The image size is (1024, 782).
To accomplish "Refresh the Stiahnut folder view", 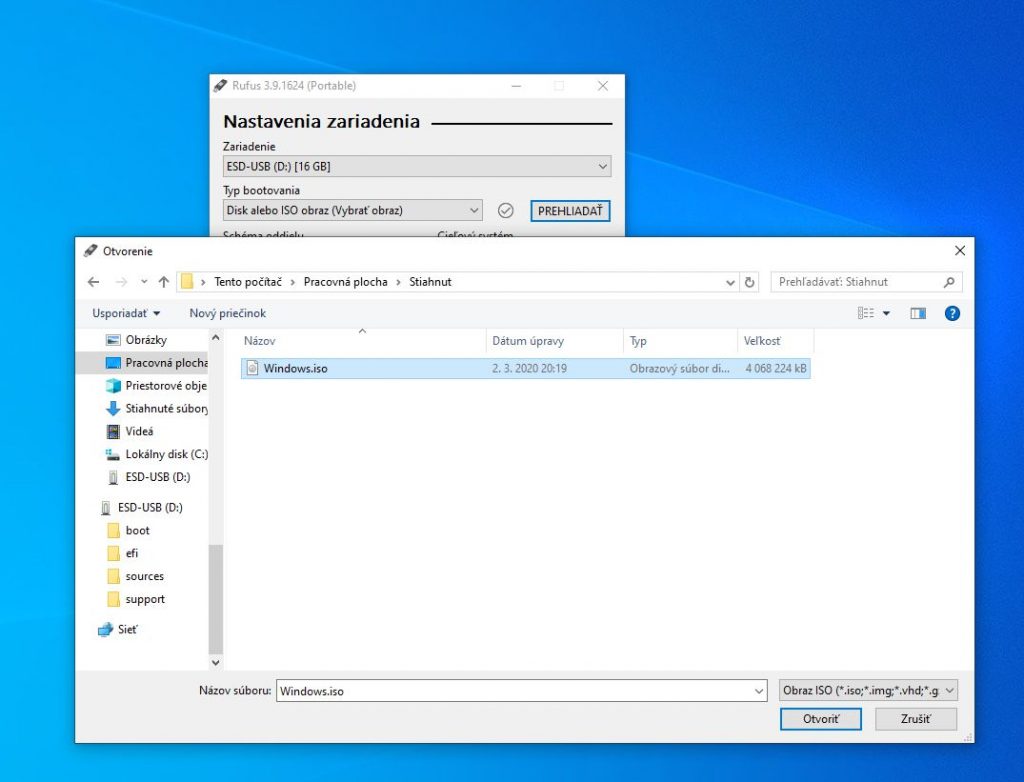I will click(750, 282).
